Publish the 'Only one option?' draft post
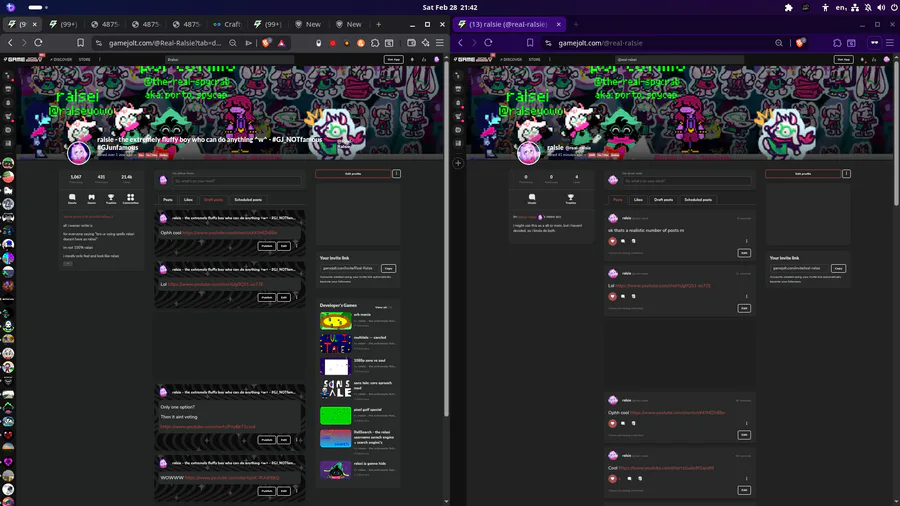 (x=267, y=439)
